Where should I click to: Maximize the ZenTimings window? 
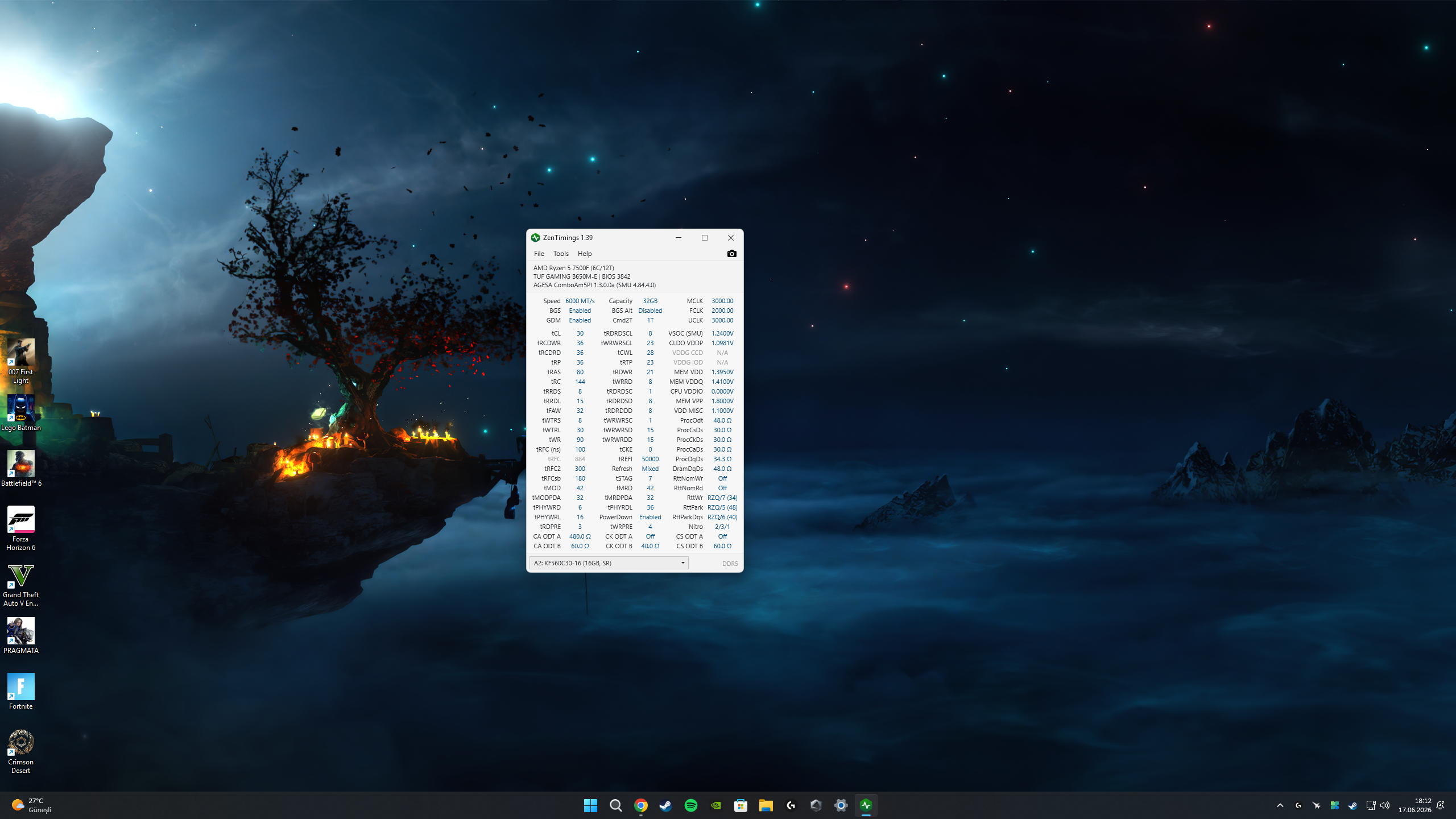click(x=705, y=238)
